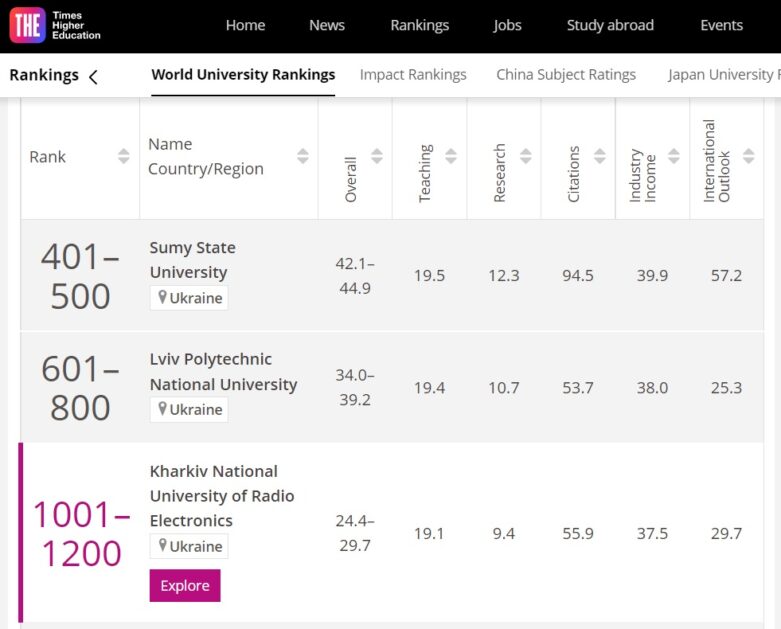Click overall score 24.4–29.7

(x=355, y=533)
